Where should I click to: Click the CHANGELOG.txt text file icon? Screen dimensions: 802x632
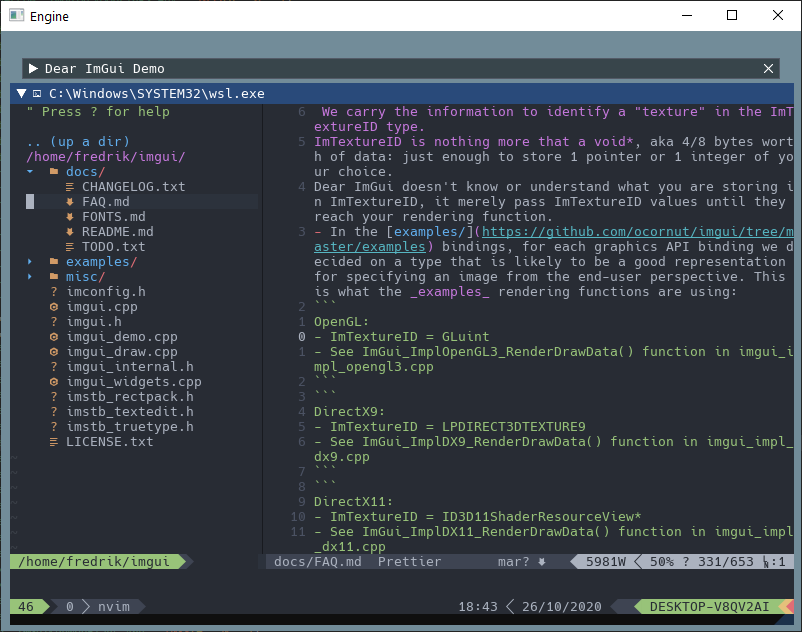(x=70, y=187)
